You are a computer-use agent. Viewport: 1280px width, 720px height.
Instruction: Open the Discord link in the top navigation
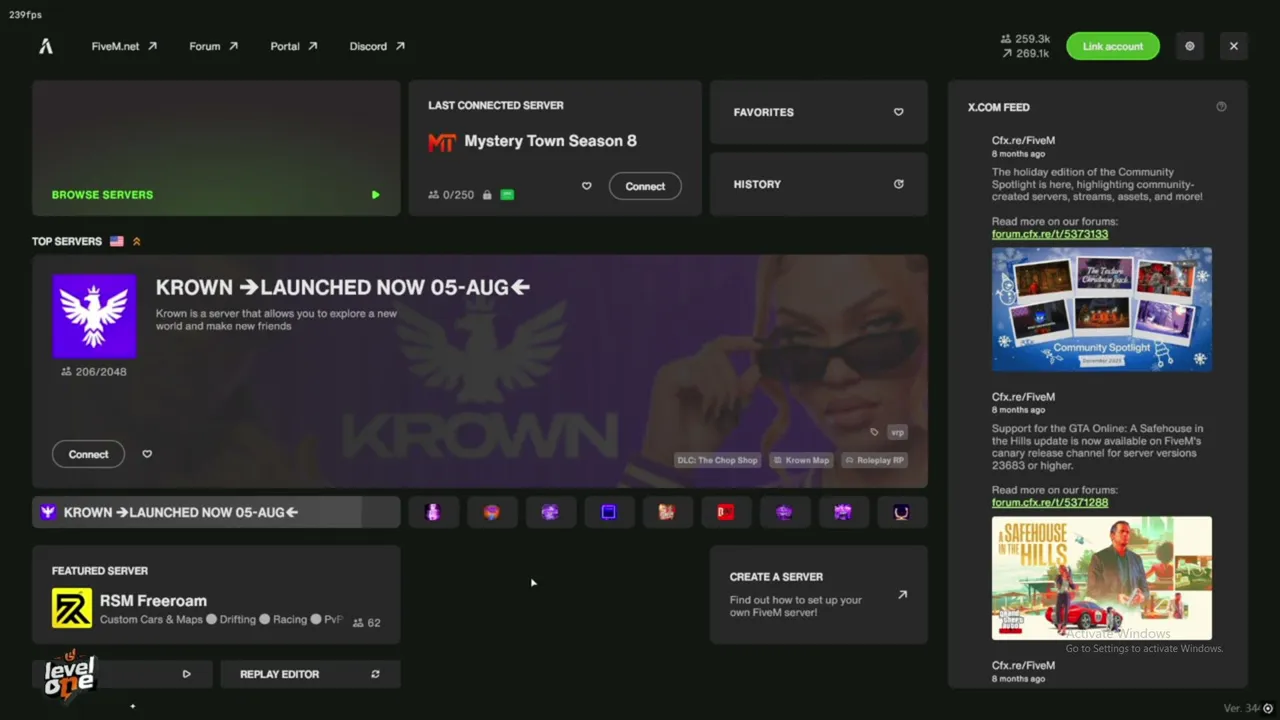377,46
